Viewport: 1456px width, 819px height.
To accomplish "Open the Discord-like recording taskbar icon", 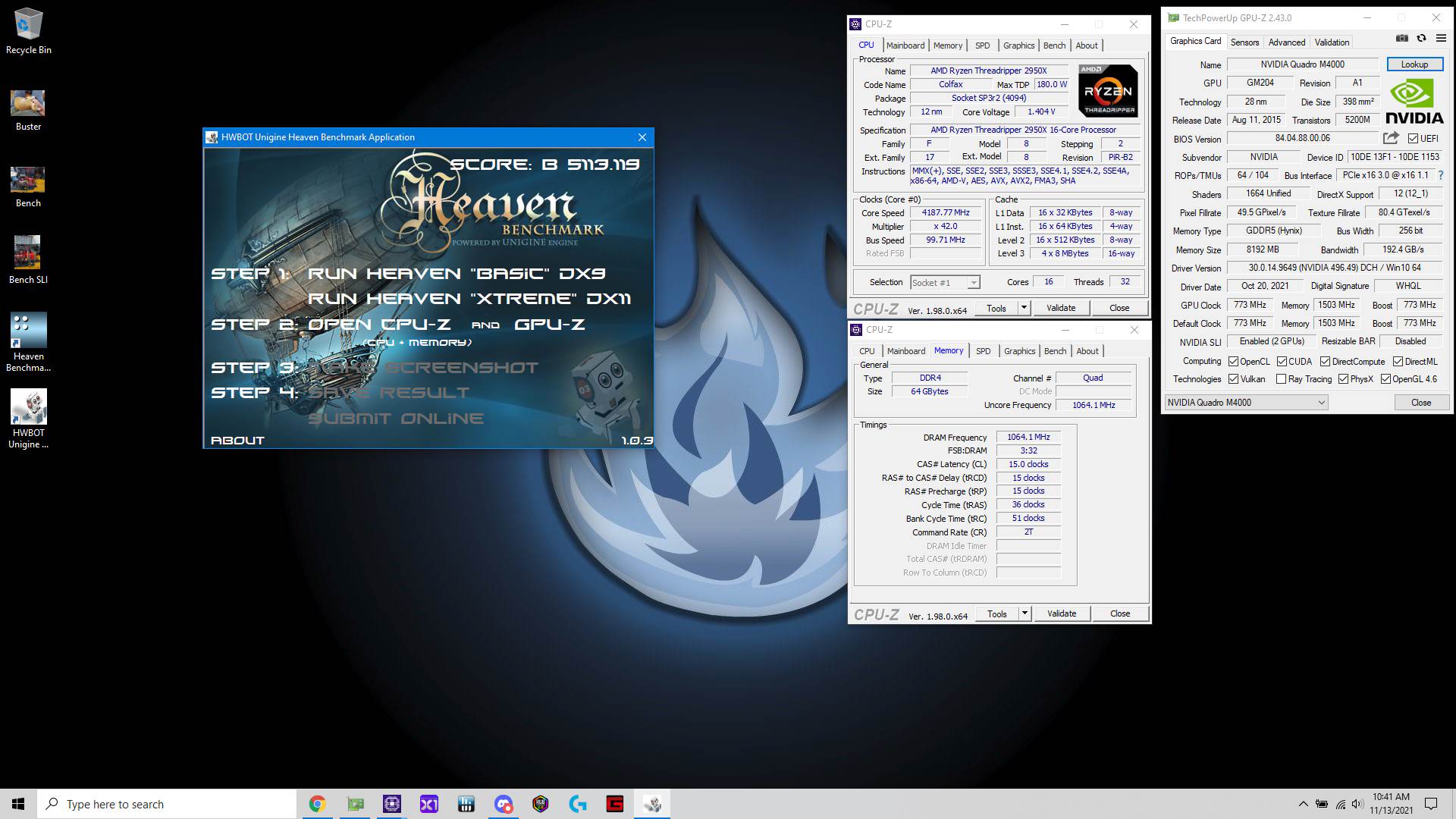I will pyautogui.click(x=504, y=804).
